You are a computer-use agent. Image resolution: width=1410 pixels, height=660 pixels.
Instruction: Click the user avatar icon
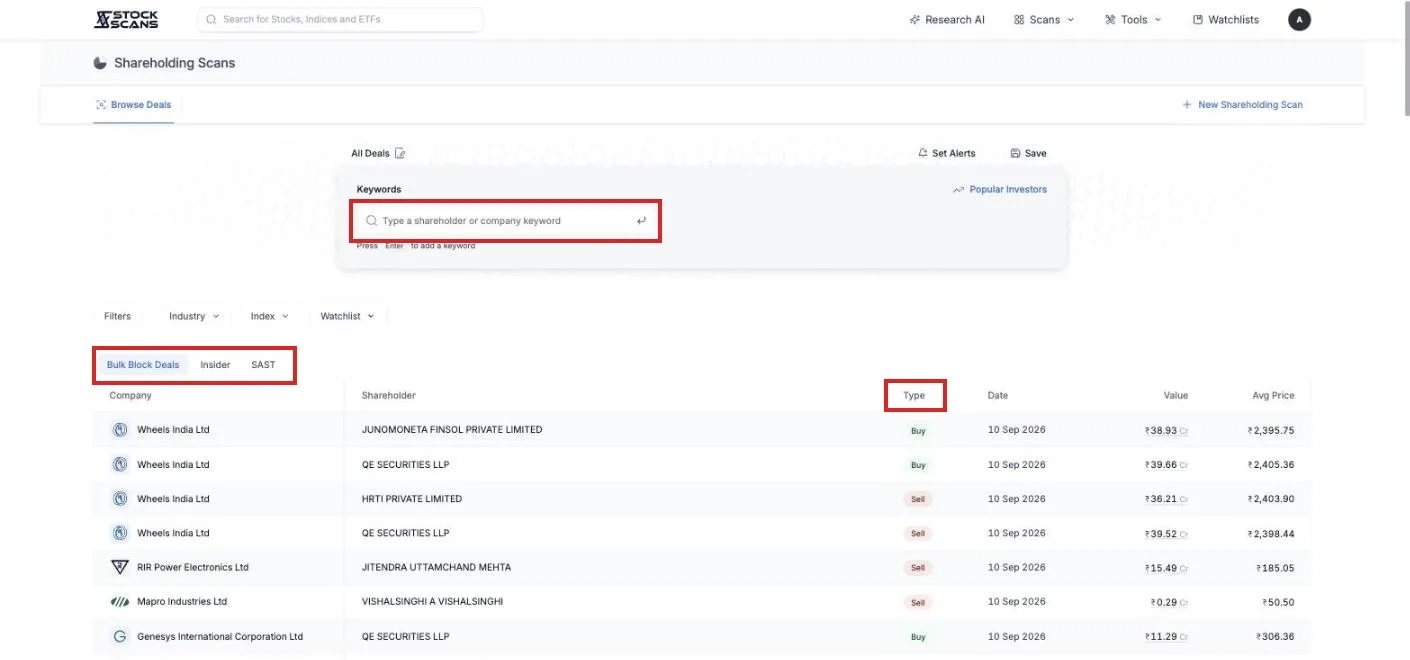[x=1299, y=19]
